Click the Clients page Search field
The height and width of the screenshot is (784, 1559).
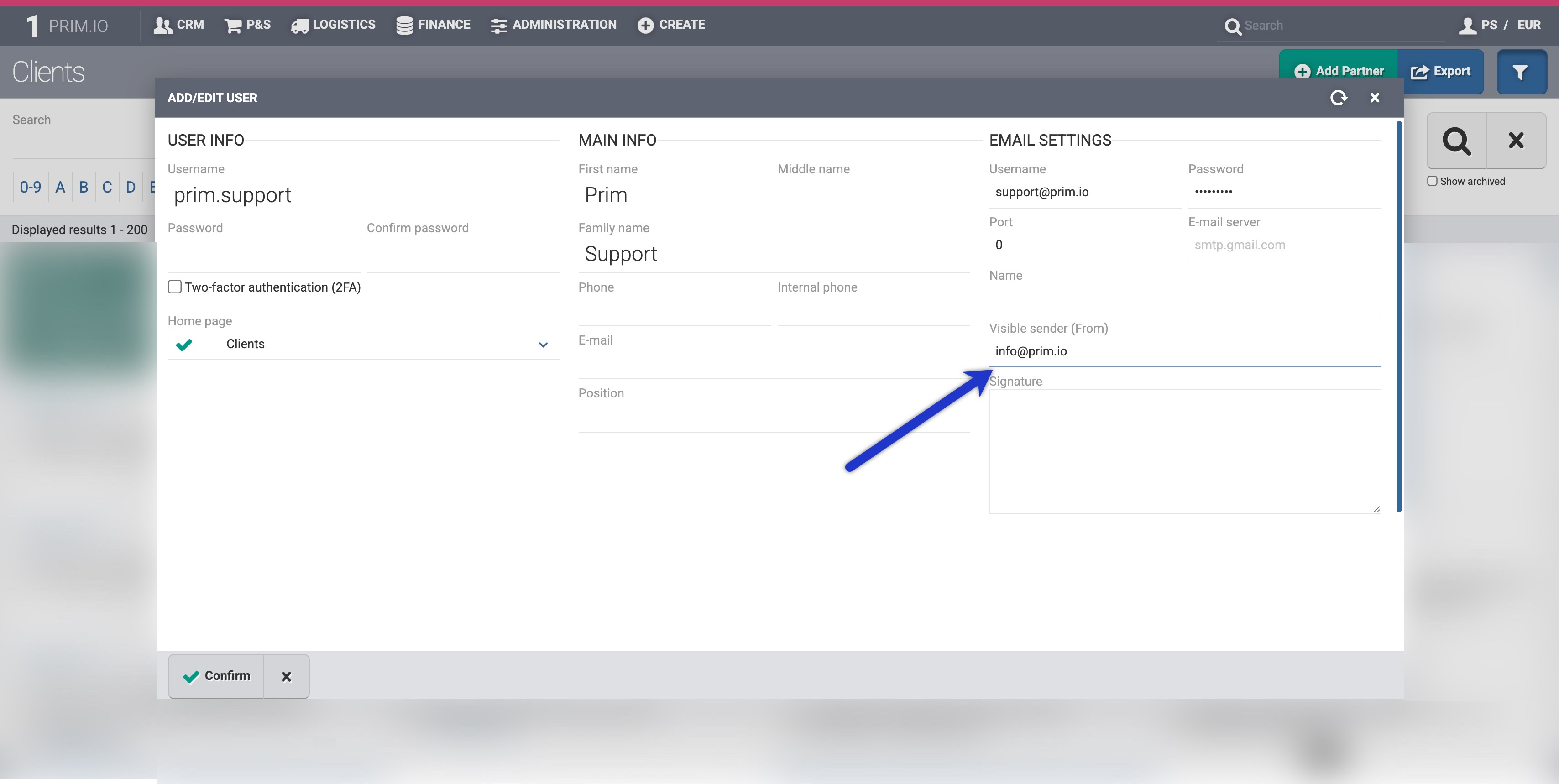point(84,144)
